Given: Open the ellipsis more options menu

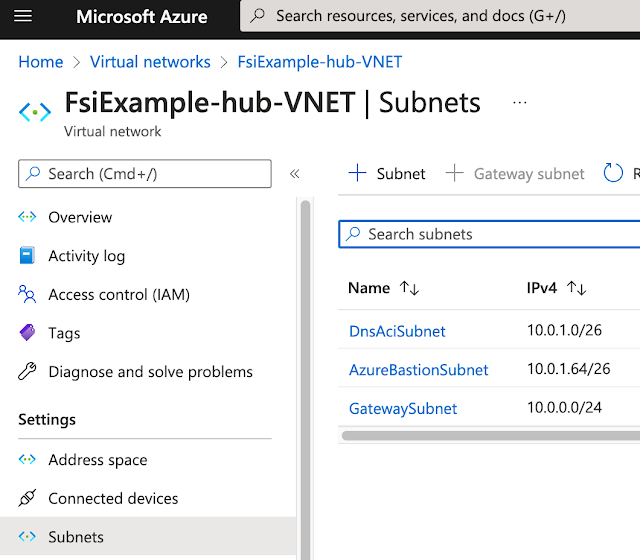Looking at the screenshot, I should pos(519,102).
